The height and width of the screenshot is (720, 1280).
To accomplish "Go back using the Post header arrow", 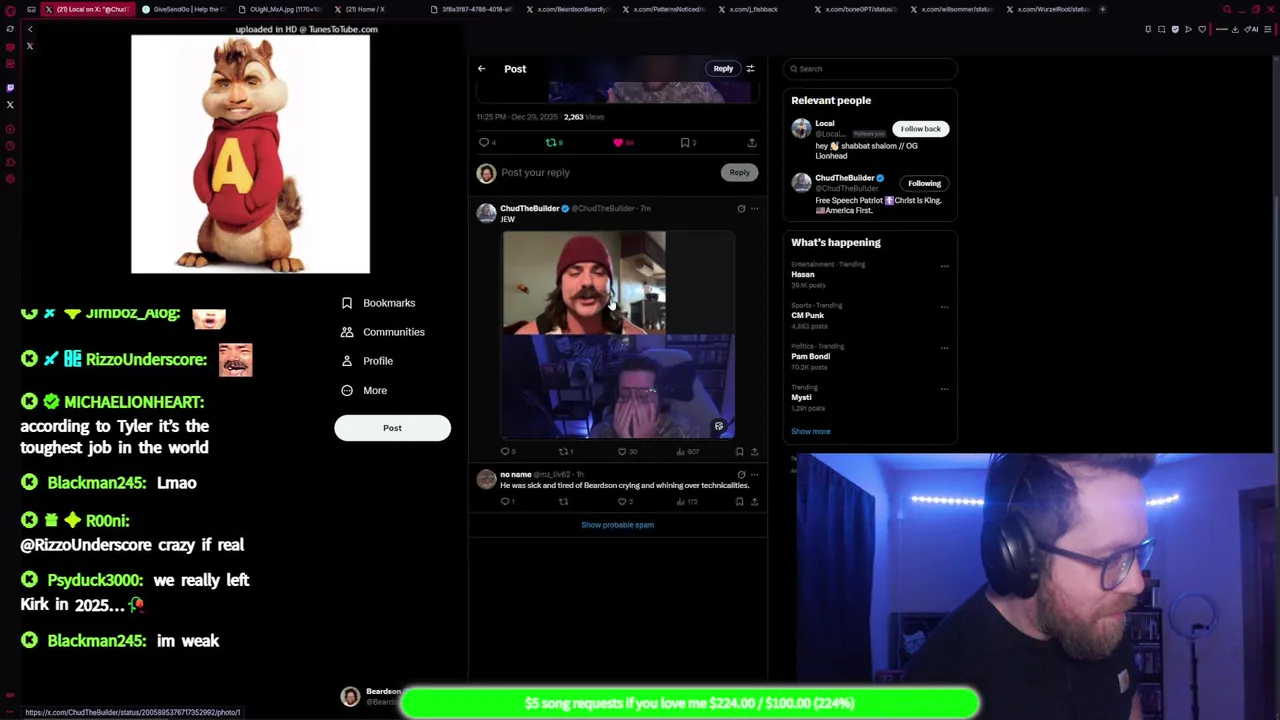I will 481,69.
